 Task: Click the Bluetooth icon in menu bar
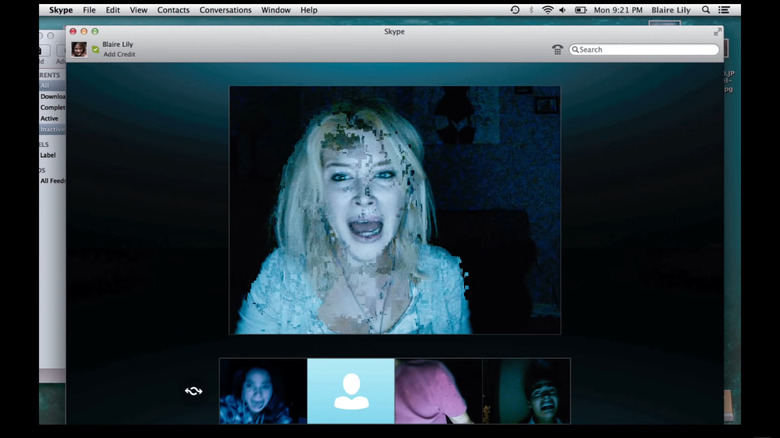pyautogui.click(x=531, y=10)
